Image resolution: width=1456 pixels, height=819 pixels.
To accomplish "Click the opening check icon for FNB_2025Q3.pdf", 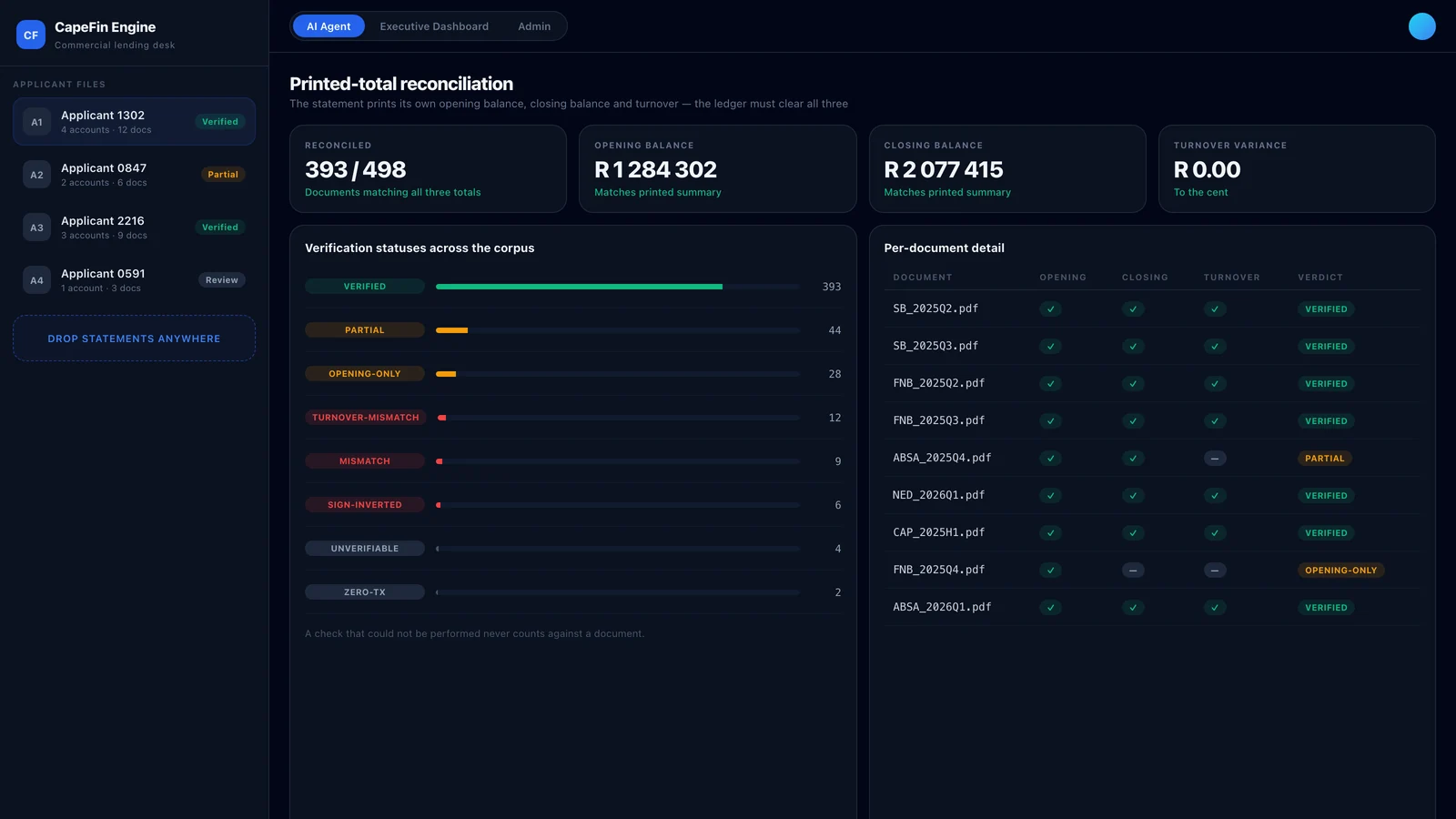I will (1050, 421).
